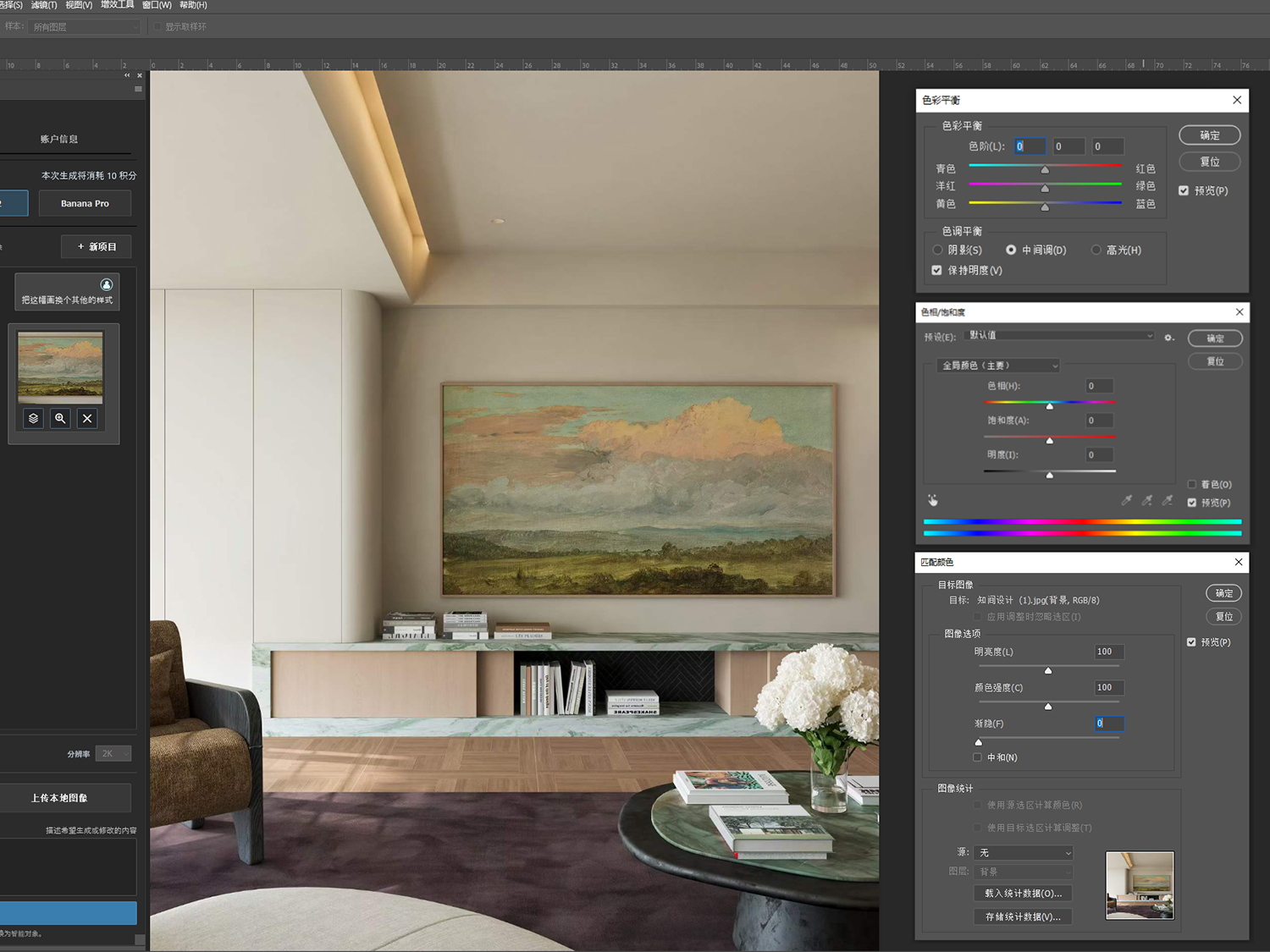Image resolution: width=1270 pixels, height=952 pixels.
Task: Remove the generated image with the X icon
Action: click(87, 418)
